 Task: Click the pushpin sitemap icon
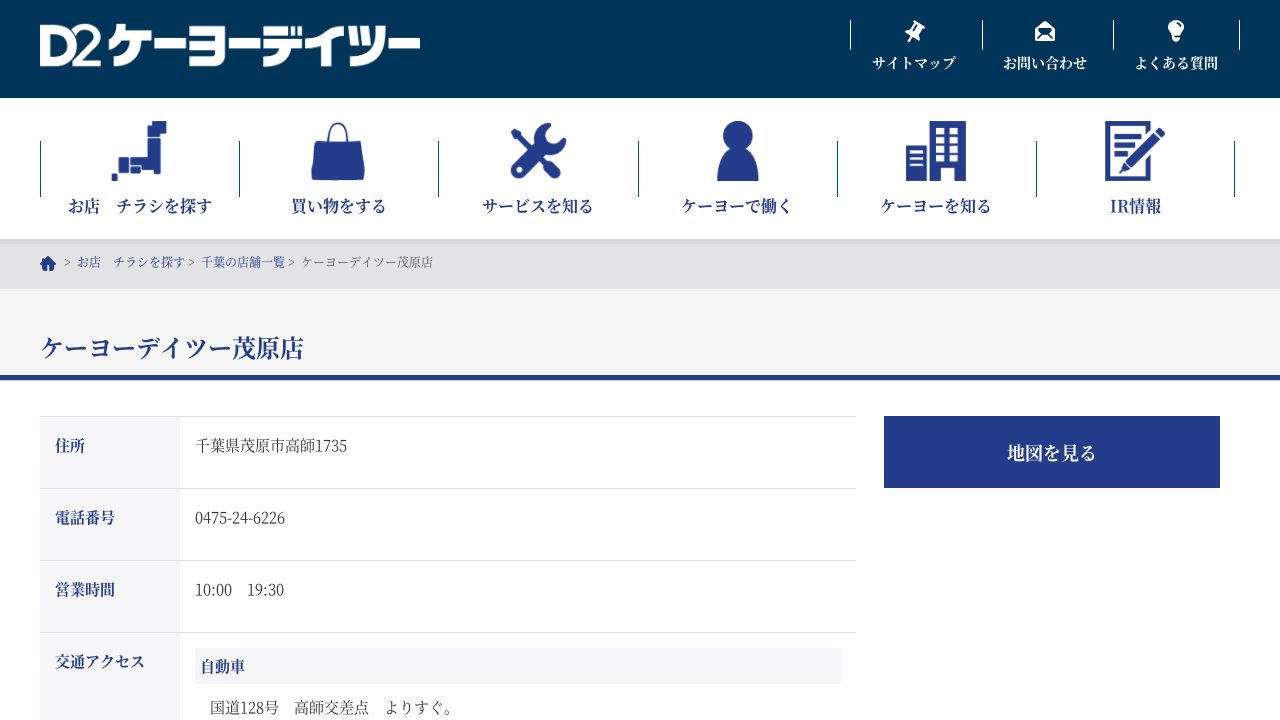coord(914,32)
